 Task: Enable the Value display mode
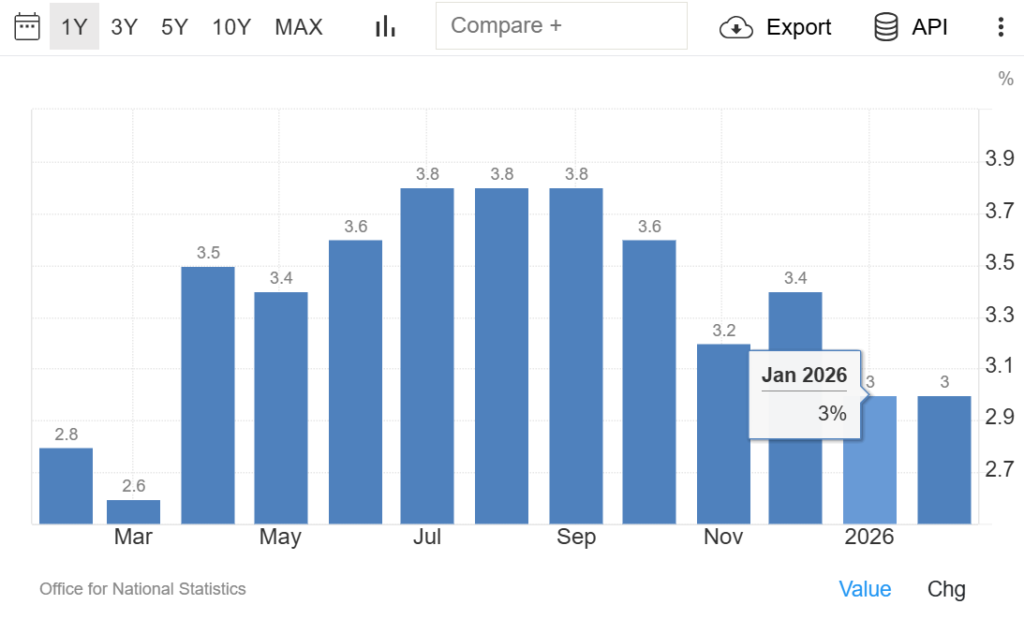pyautogui.click(x=865, y=589)
